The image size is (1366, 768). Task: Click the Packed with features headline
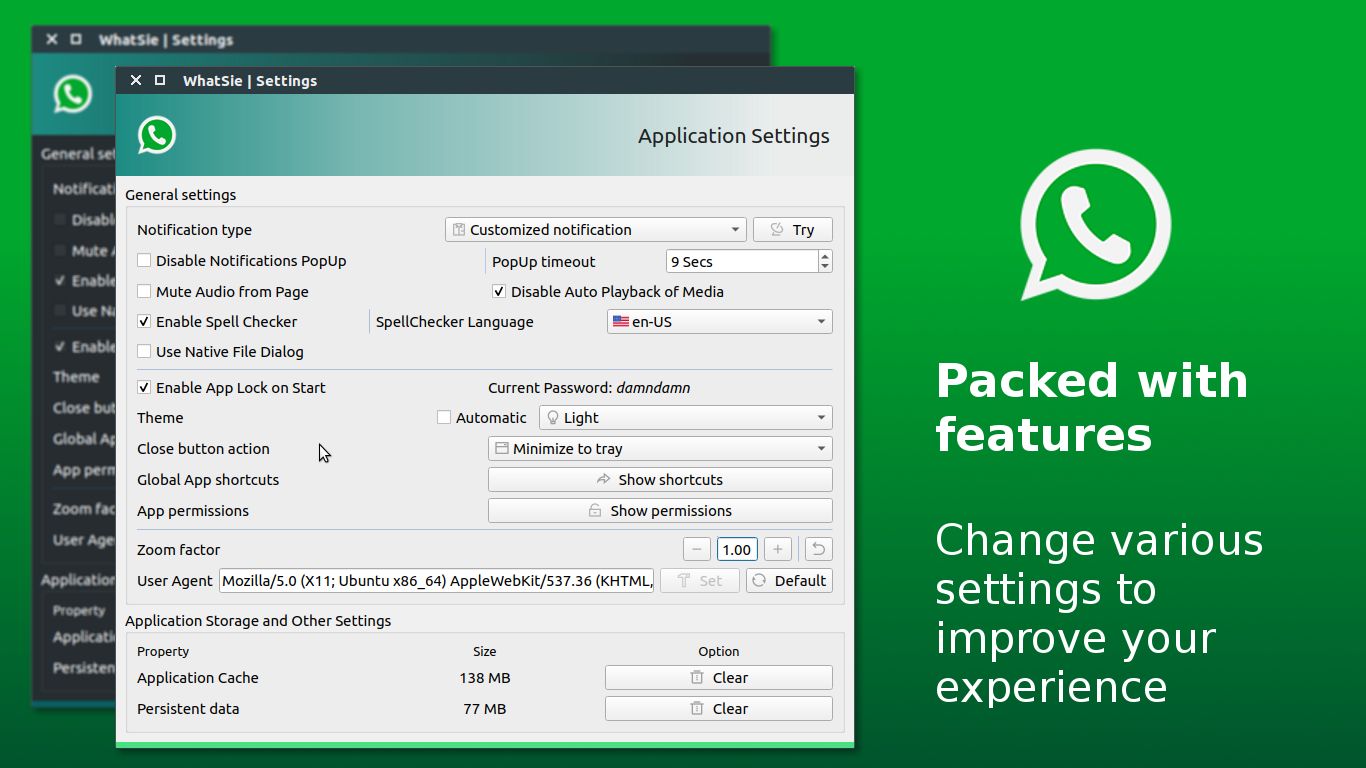(1092, 407)
